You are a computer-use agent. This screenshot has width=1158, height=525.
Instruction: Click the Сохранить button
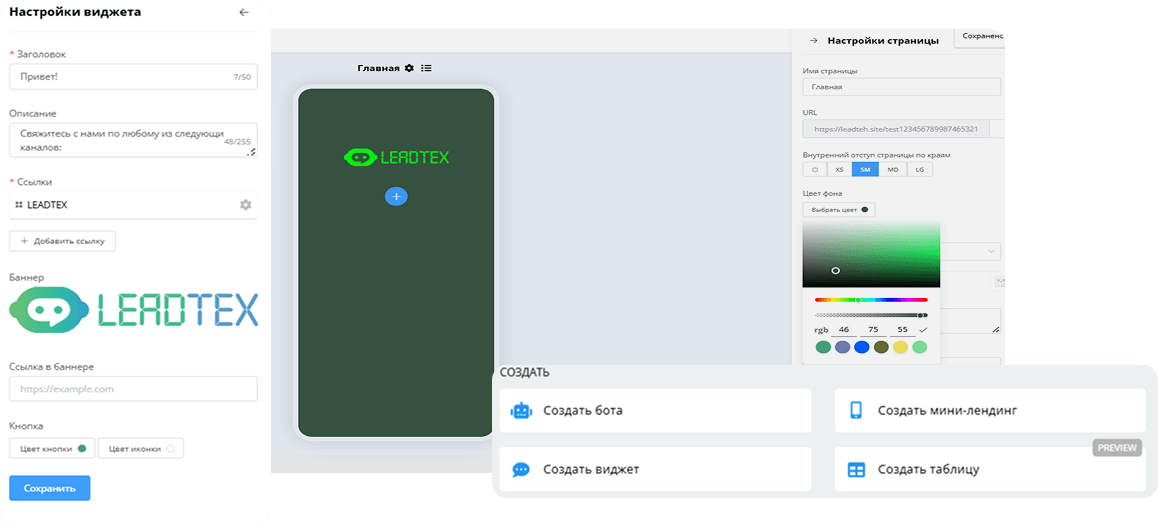(50, 488)
